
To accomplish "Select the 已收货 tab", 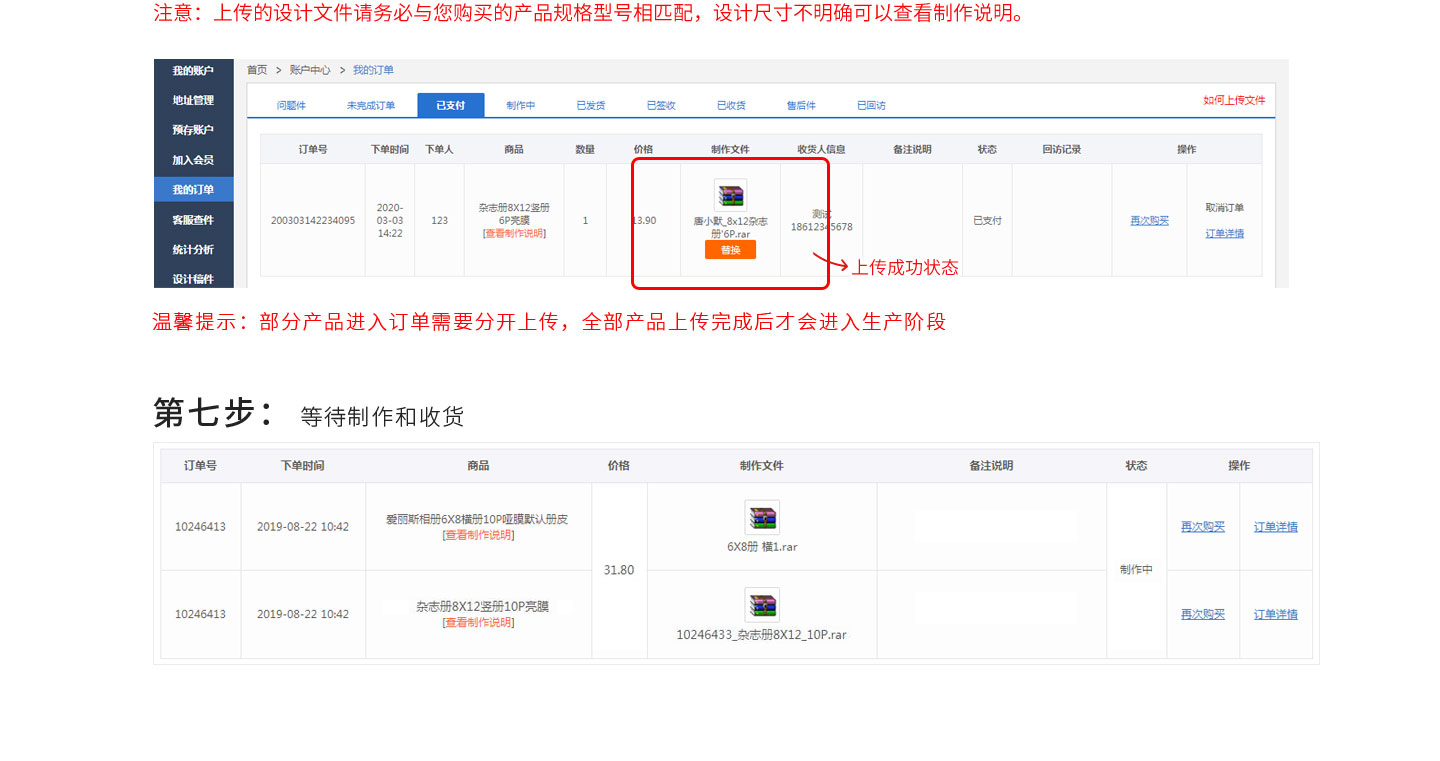I will pos(731,105).
